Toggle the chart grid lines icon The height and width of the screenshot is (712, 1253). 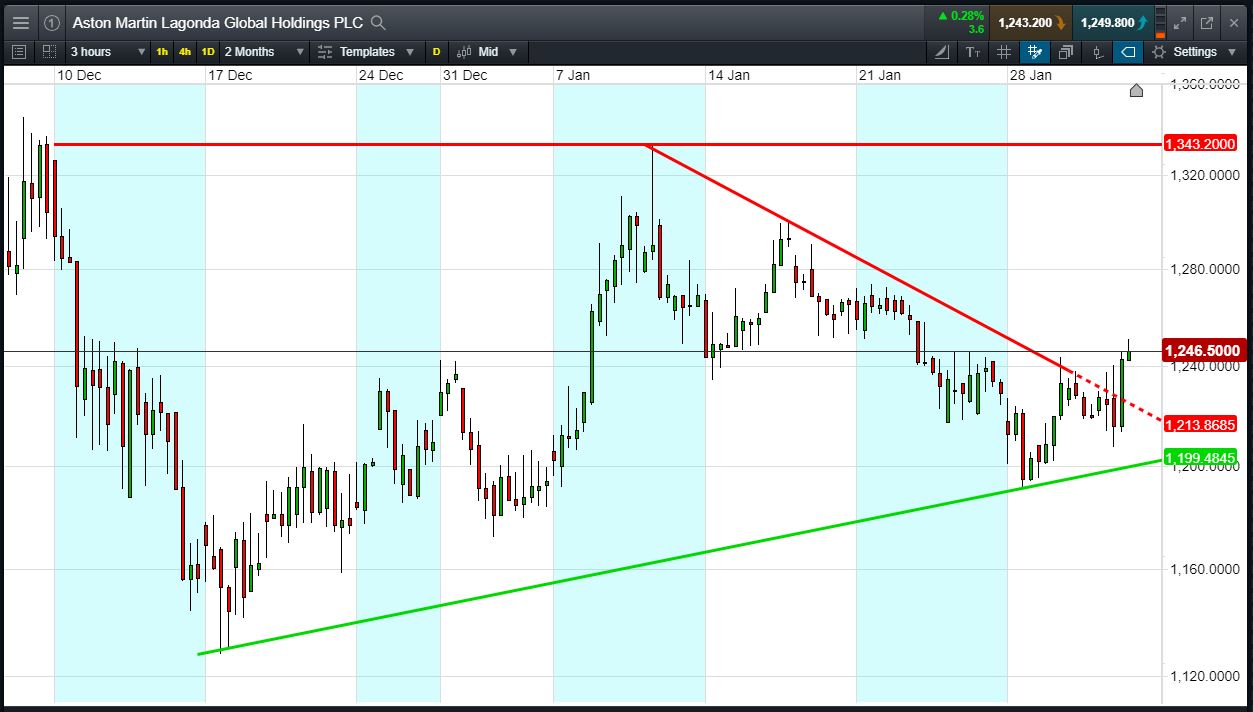tap(1004, 52)
